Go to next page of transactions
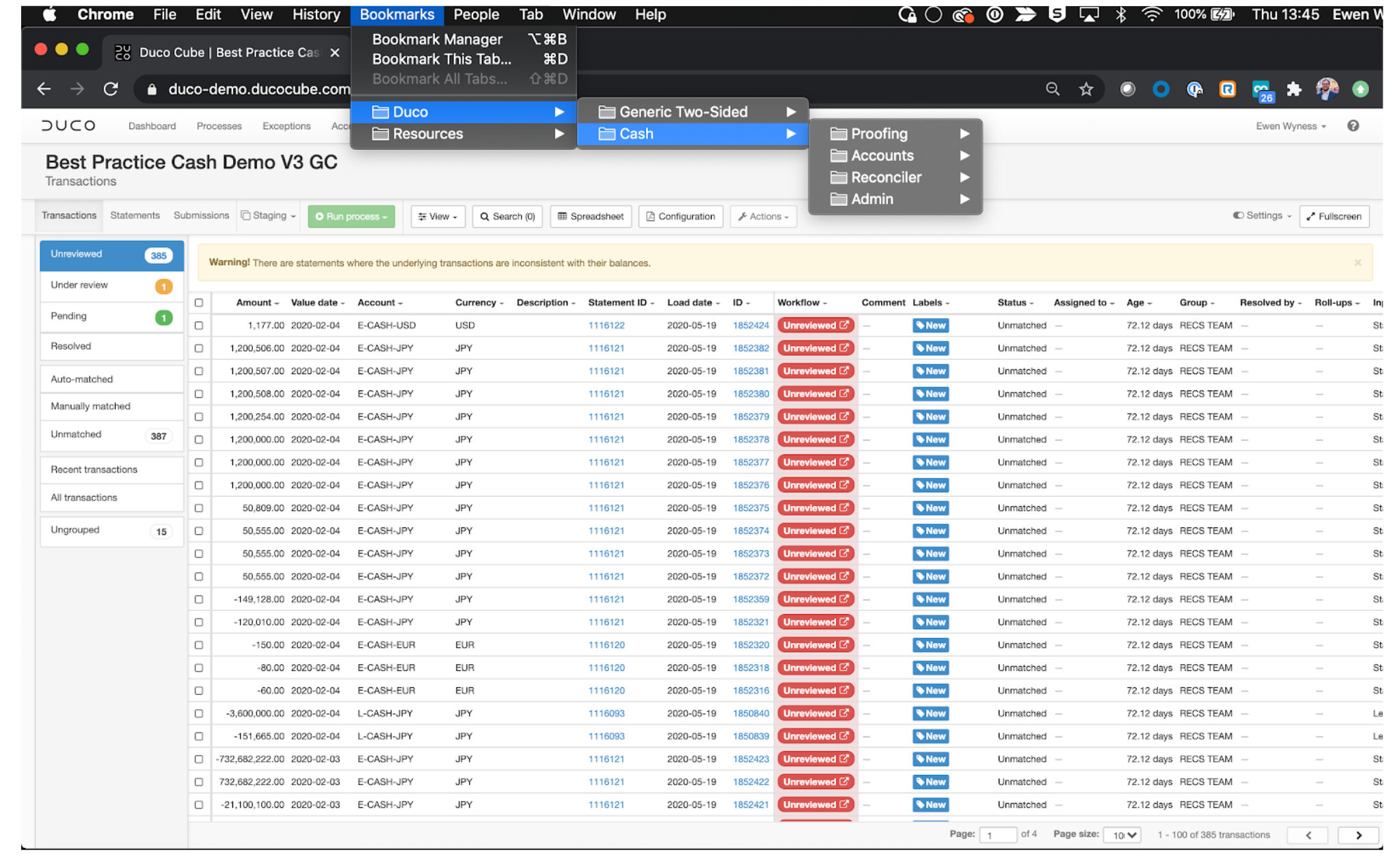 point(1358,834)
